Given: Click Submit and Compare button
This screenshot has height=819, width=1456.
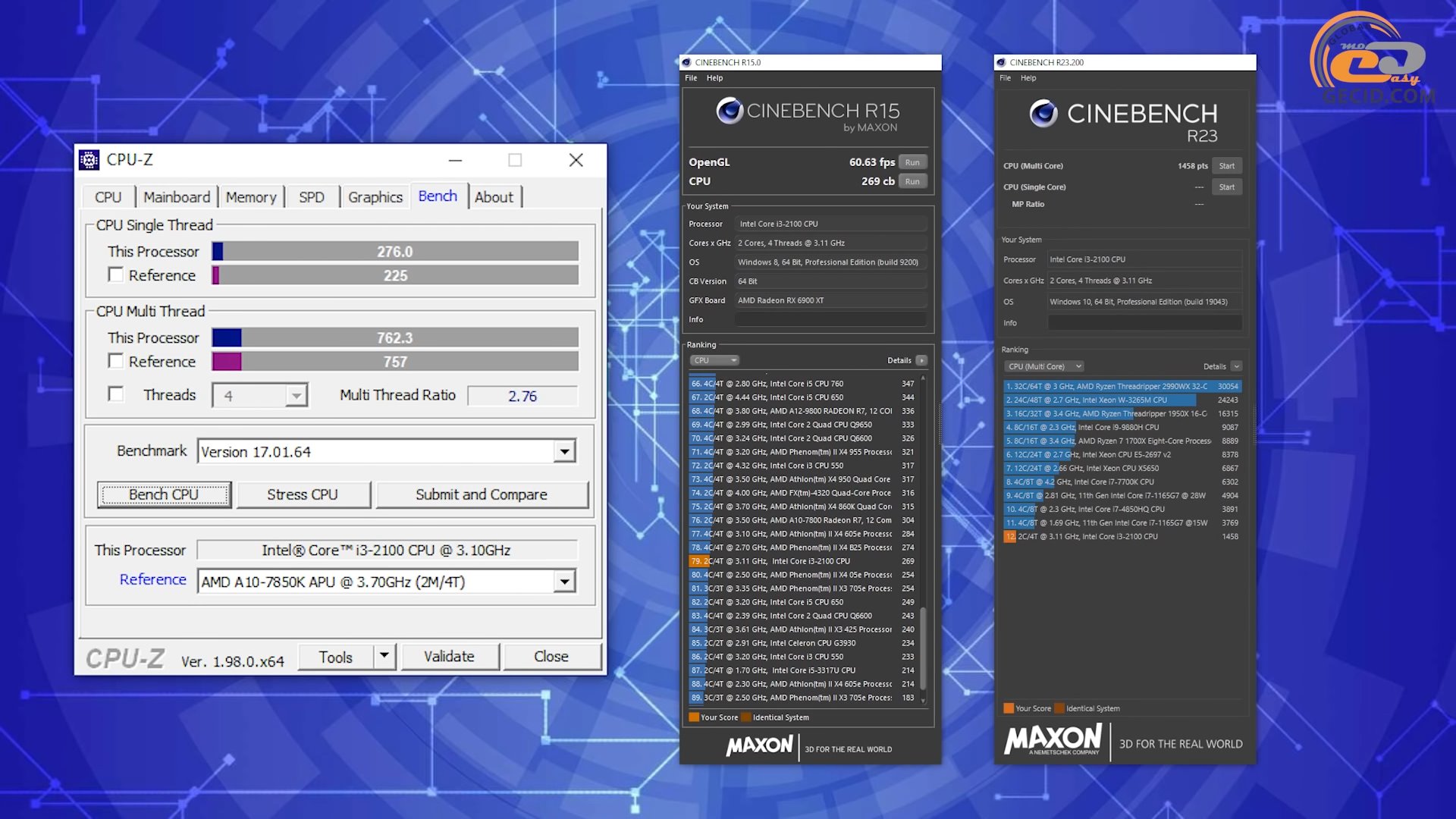Looking at the screenshot, I should coord(482,494).
